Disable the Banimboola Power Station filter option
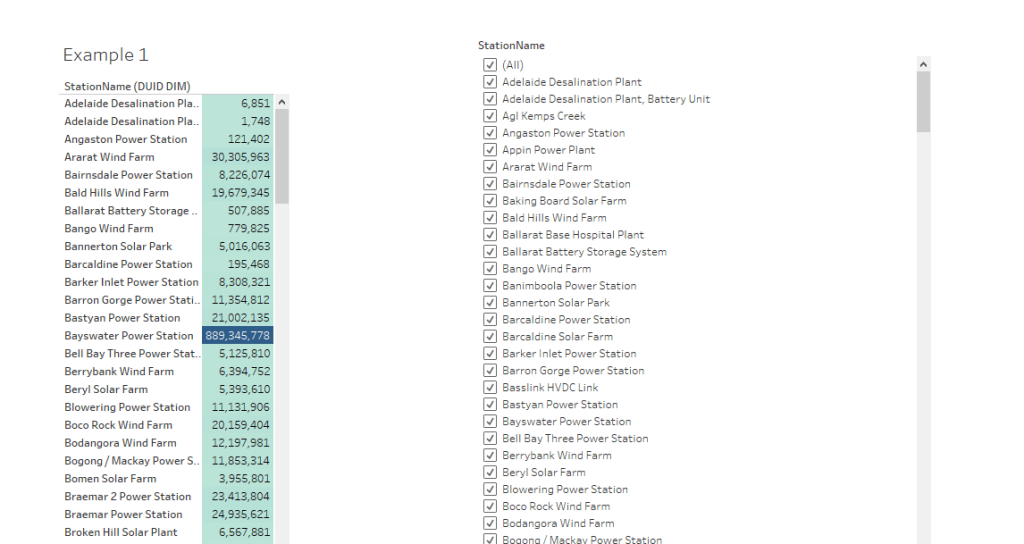 tap(490, 286)
